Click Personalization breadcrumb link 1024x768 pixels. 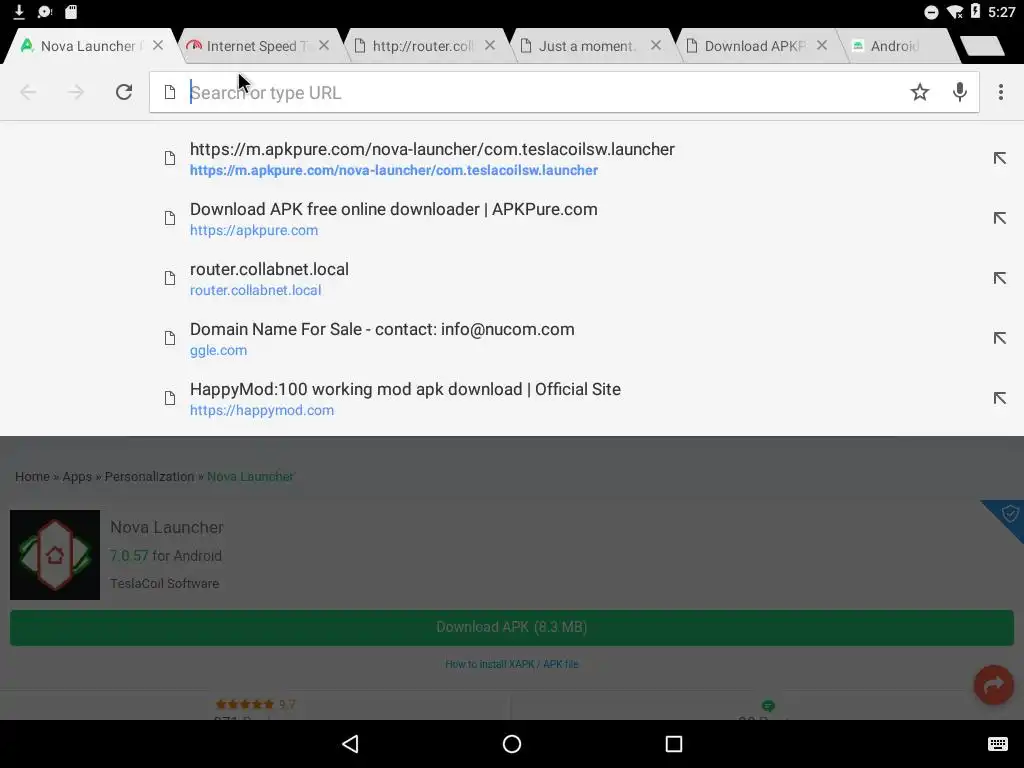[x=150, y=477]
